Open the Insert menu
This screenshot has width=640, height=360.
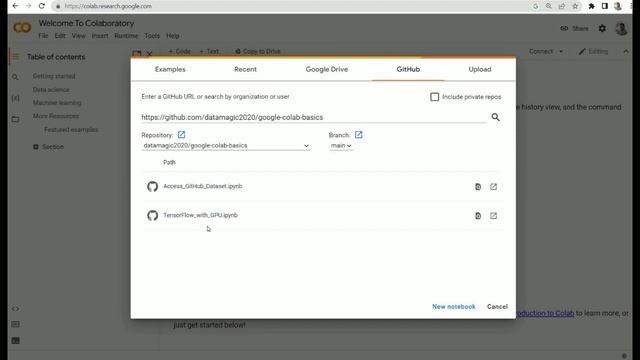(100, 36)
